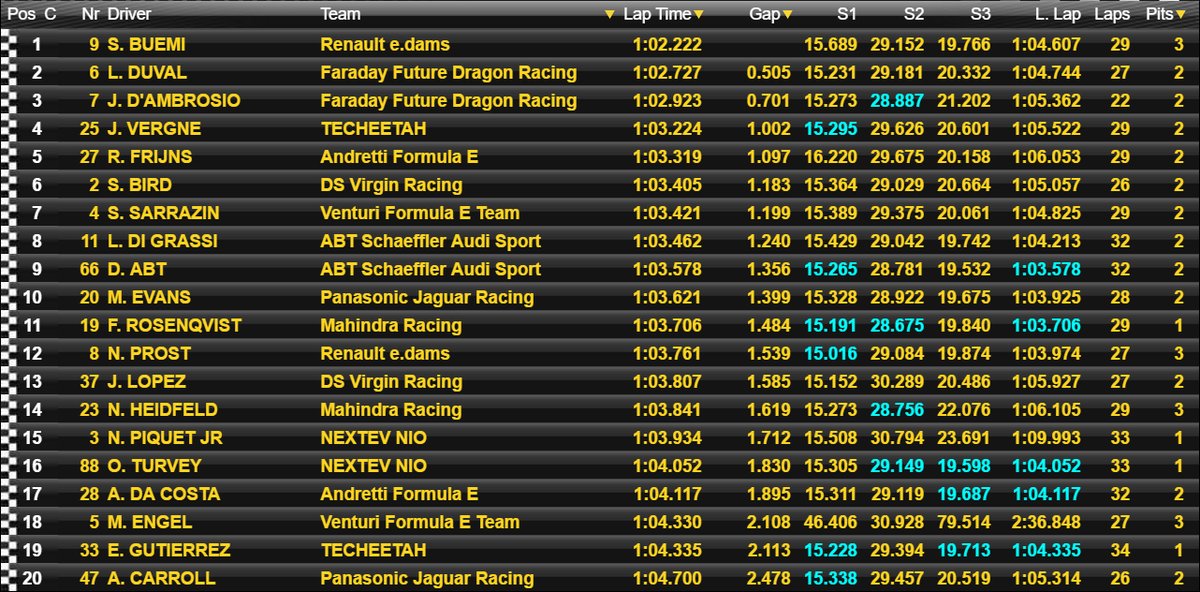
Task: Select driver J. VERGNE
Action: tap(153, 129)
